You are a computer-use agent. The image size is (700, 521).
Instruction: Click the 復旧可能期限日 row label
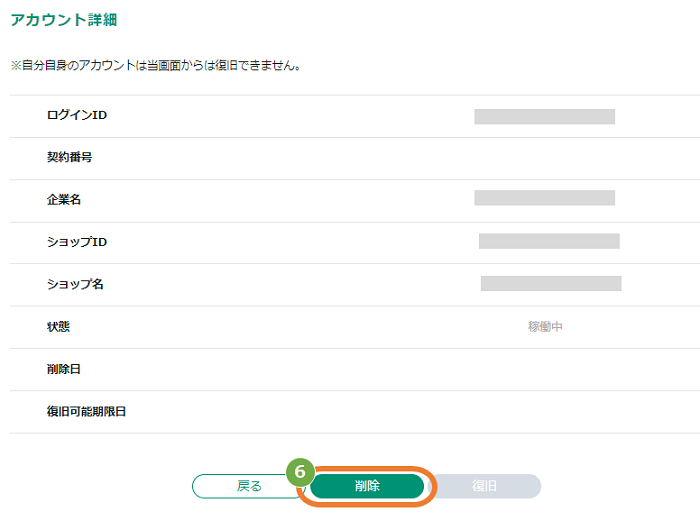(x=86, y=411)
